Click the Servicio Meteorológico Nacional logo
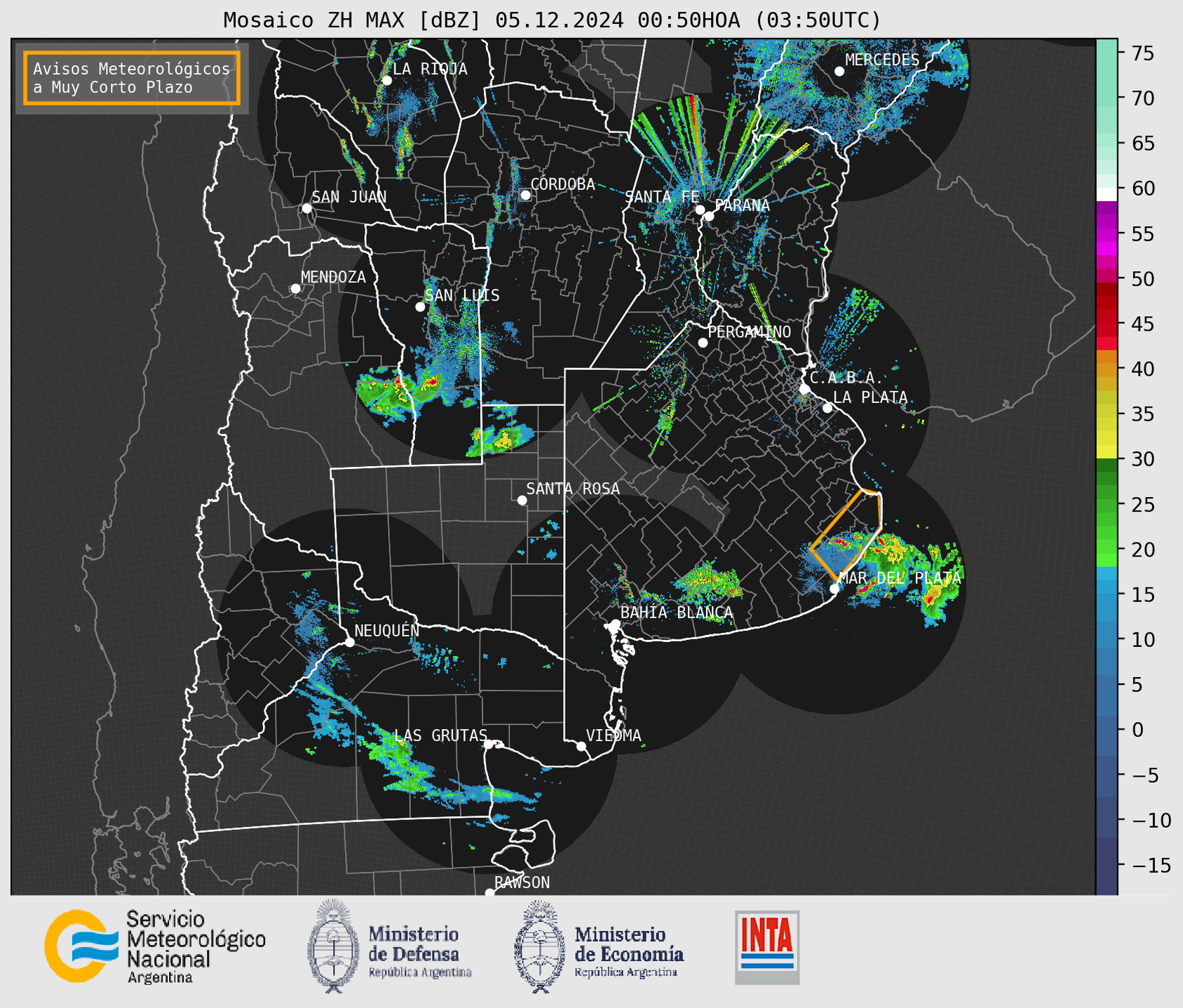Image resolution: width=1183 pixels, height=1008 pixels. 155,946
